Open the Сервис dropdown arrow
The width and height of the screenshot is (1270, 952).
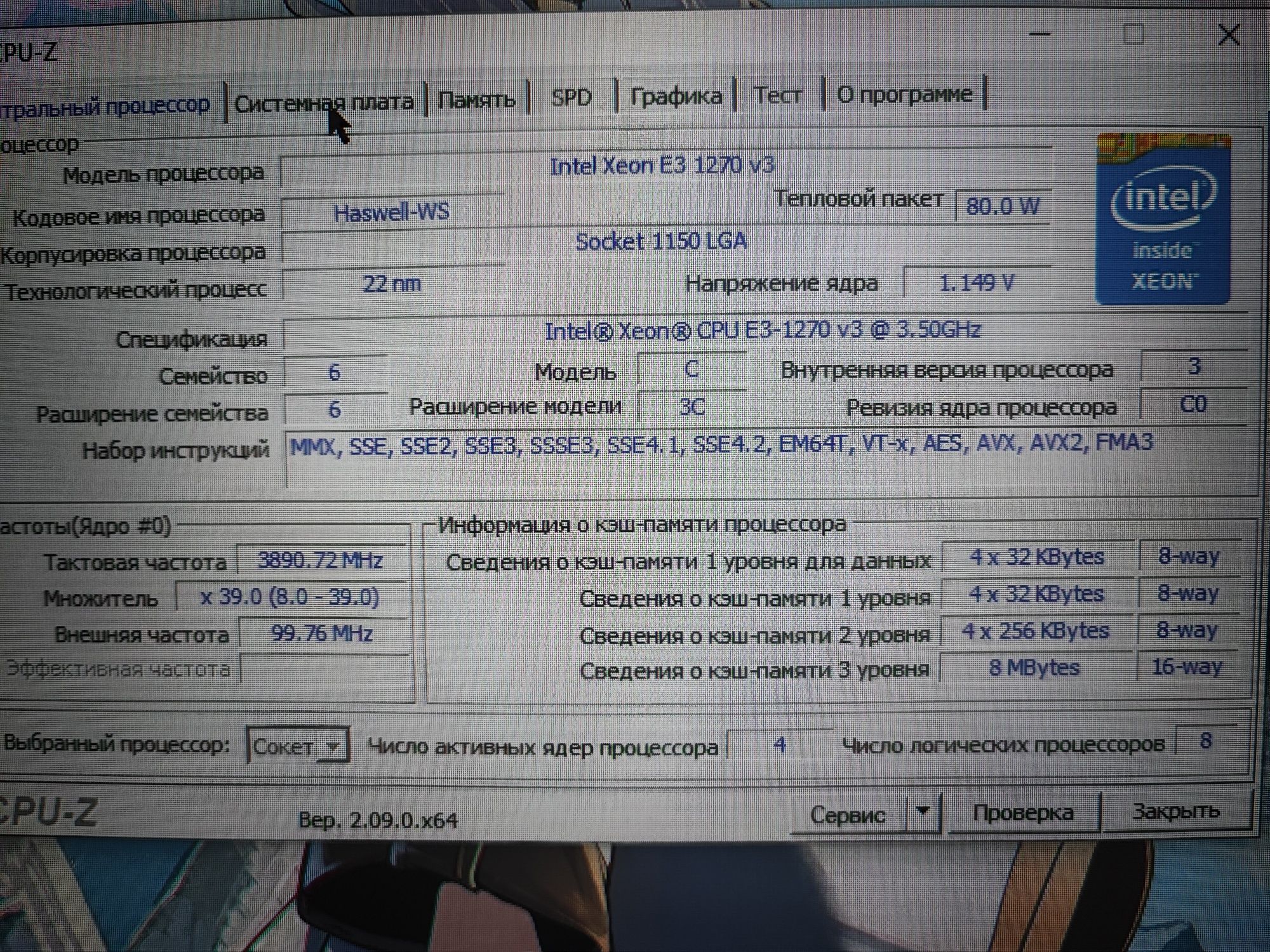[924, 812]
